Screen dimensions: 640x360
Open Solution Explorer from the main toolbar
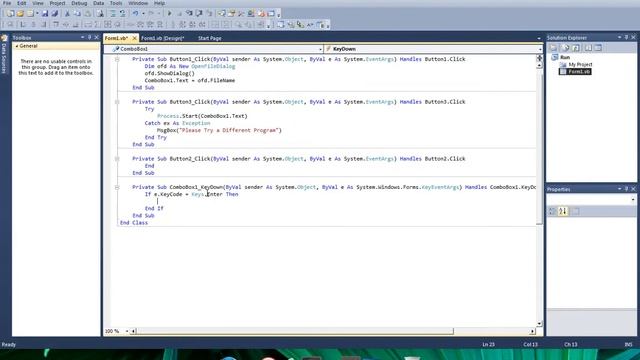click(222, 13)
